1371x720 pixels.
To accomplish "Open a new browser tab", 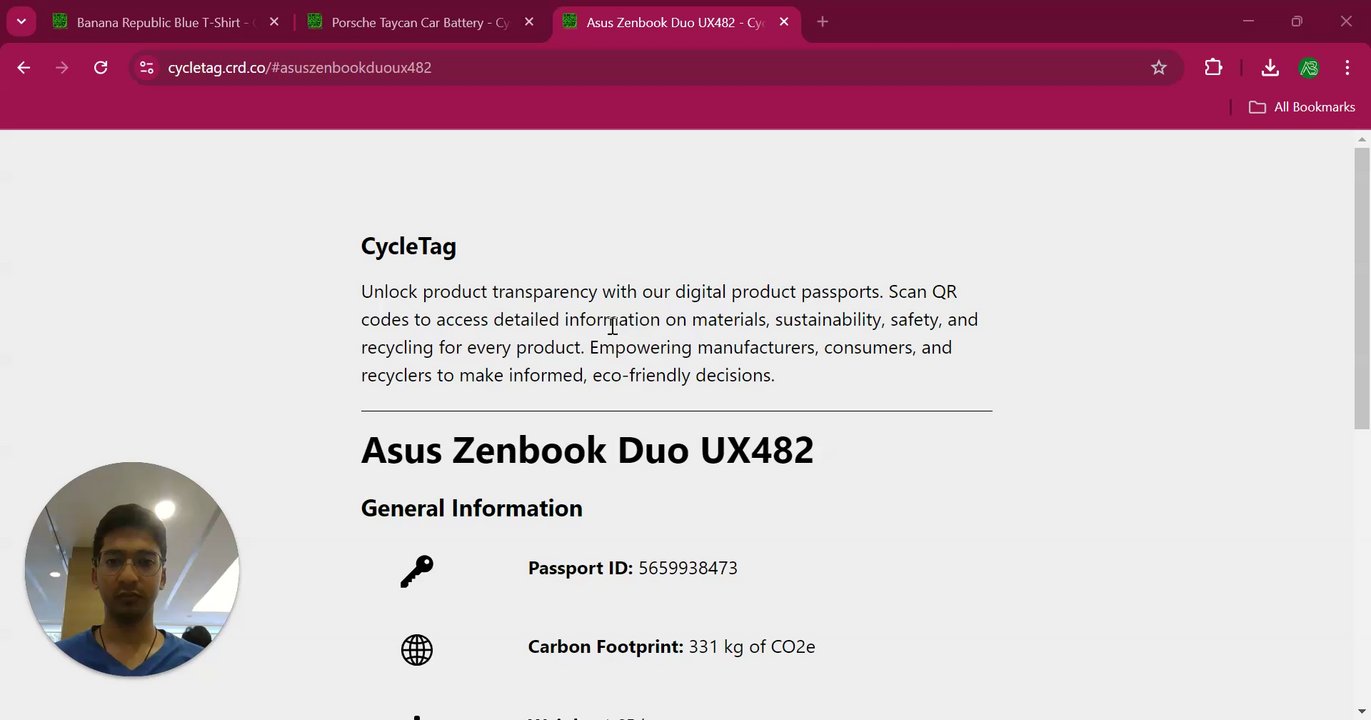I will click(x=822, y=22).
